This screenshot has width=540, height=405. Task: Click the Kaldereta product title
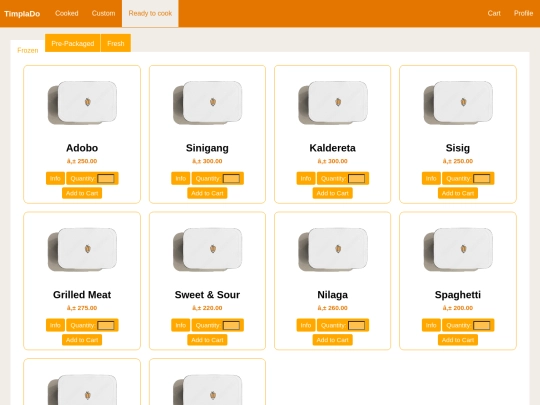[333, 148]
